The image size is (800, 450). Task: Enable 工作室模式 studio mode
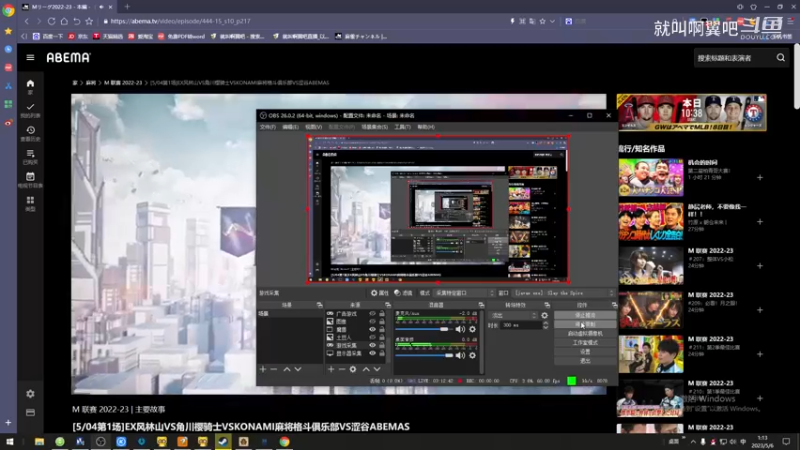pos(585,342)
